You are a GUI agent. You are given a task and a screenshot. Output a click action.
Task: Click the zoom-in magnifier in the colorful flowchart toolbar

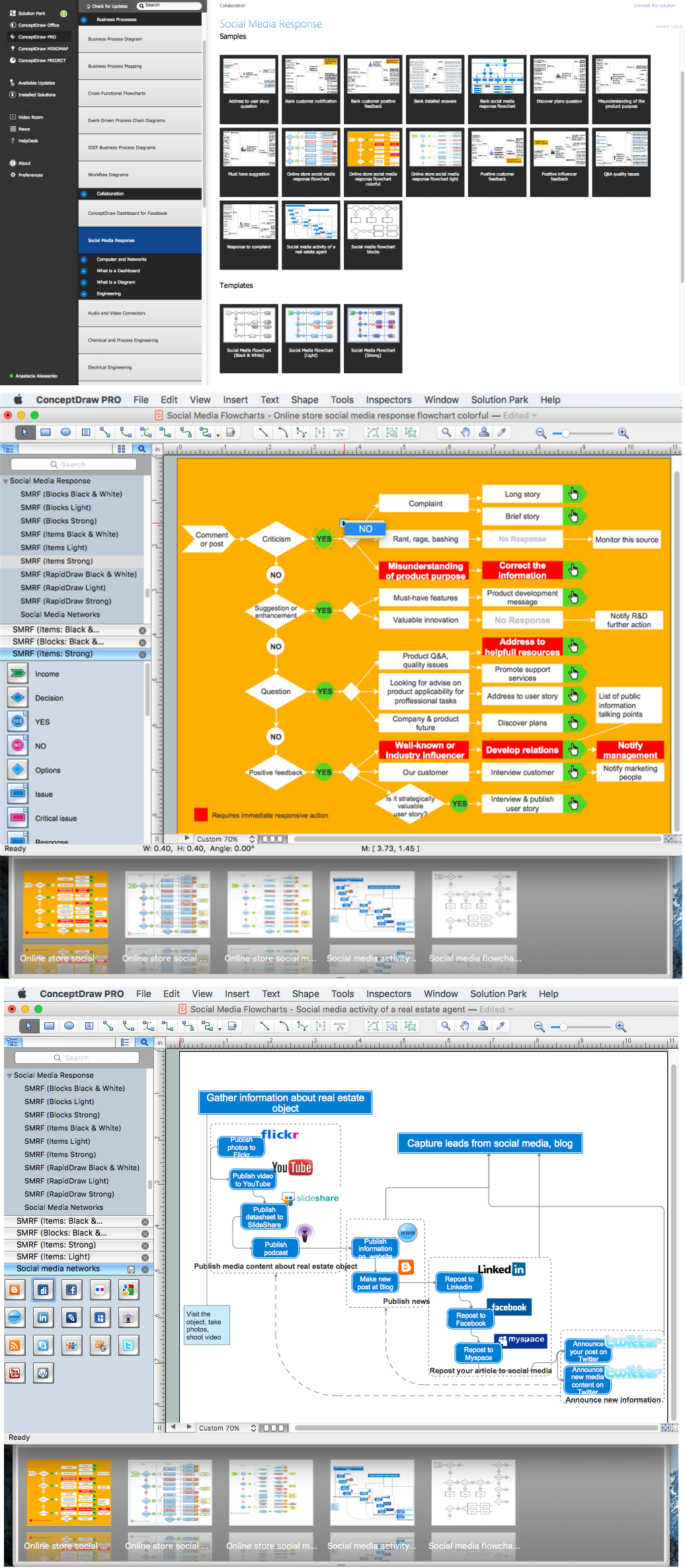click(x=623, y=433)
